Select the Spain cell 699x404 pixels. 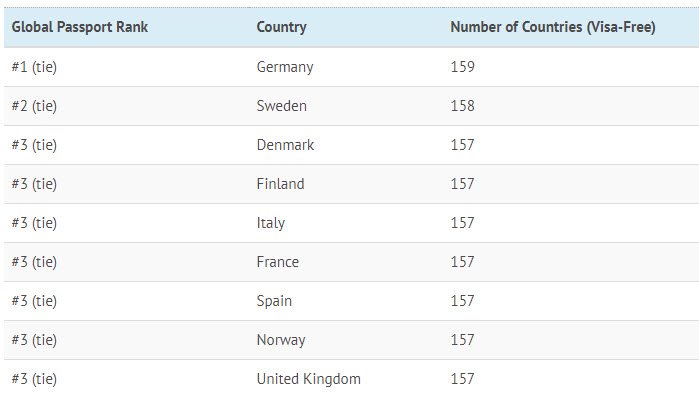274,301
